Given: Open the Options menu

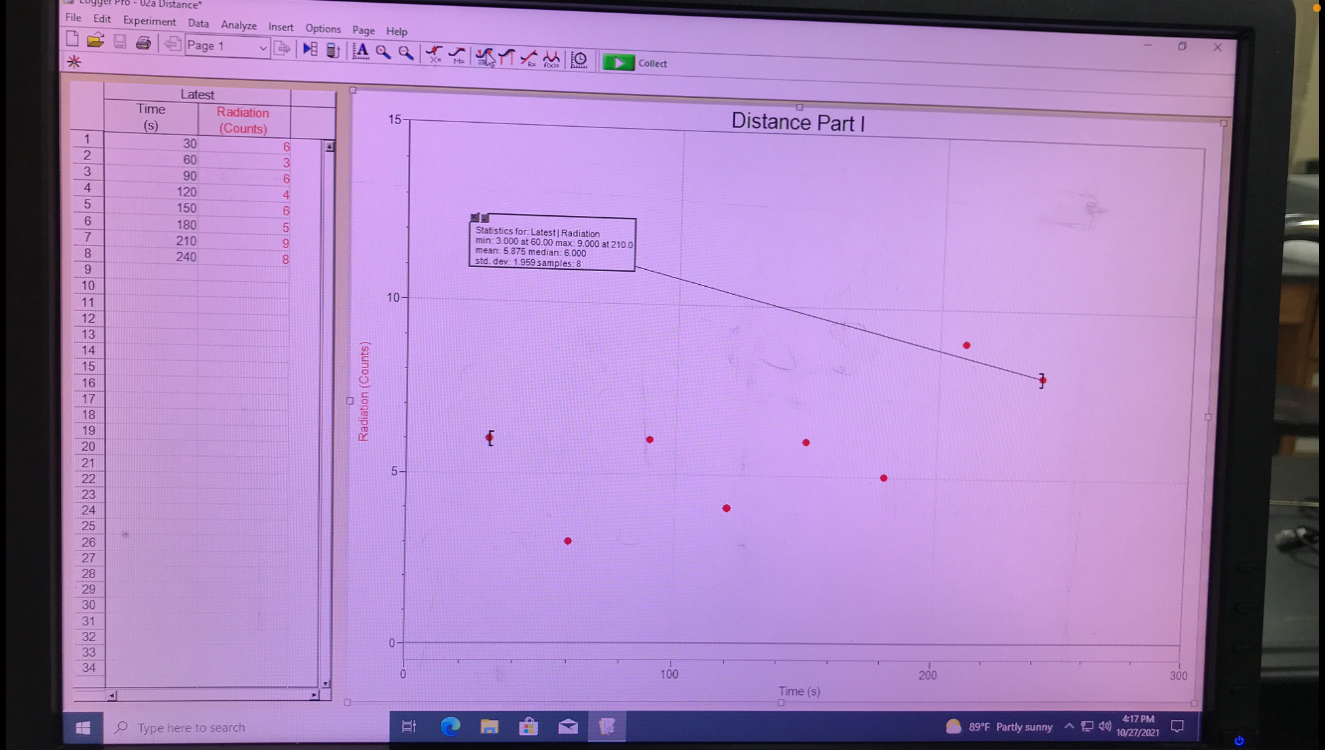Looking at the screenshot, I should pyautogui.click(x=323, y=28).
